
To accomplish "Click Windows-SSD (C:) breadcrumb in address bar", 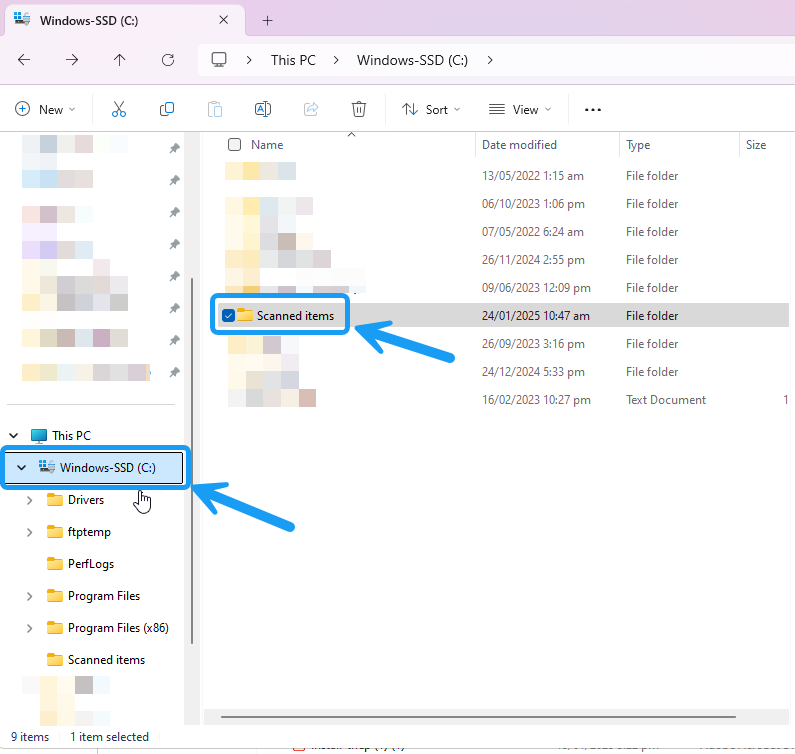I will pyautogui.click(x=412, y=60).
